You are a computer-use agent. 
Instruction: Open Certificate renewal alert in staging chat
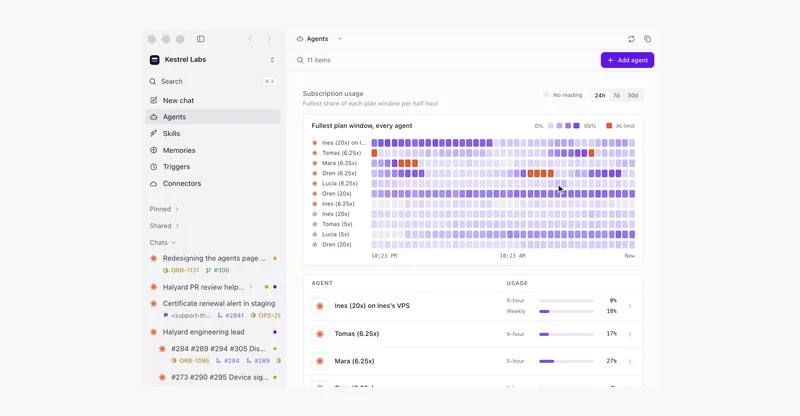(x=219, y=303)
